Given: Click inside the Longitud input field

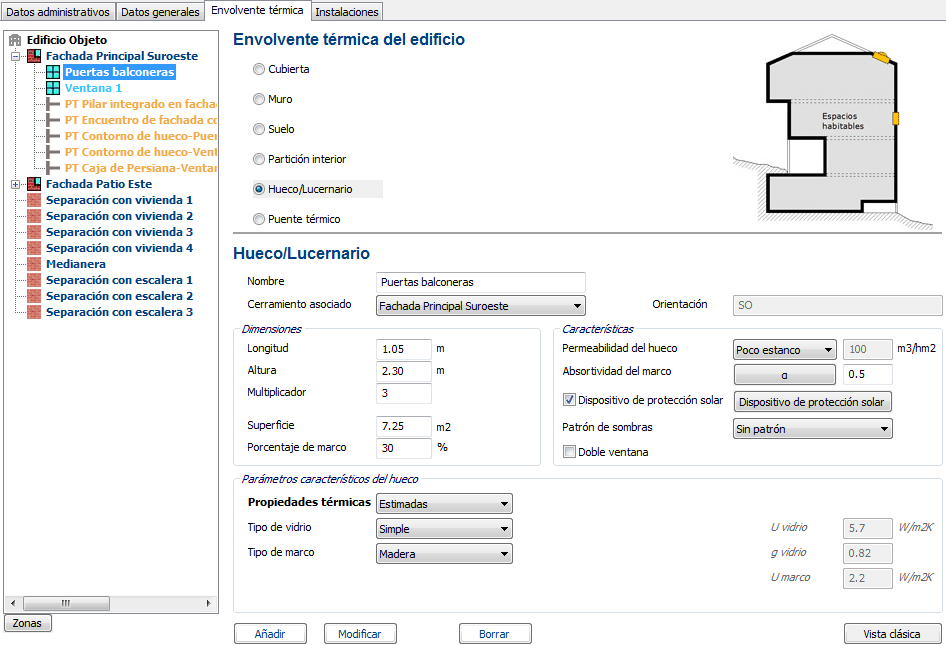Looking at the screenshot, I should pos(403,350).
